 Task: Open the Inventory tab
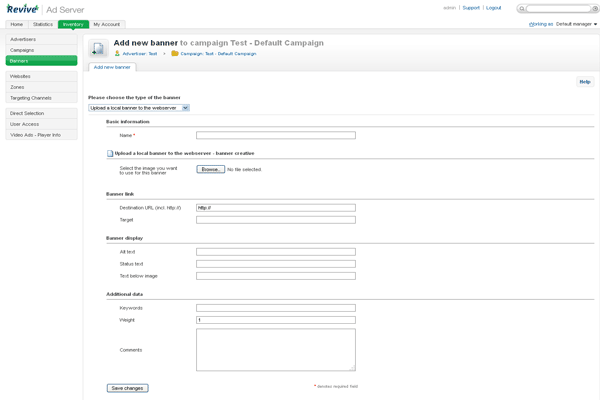(x=73, y=24)
